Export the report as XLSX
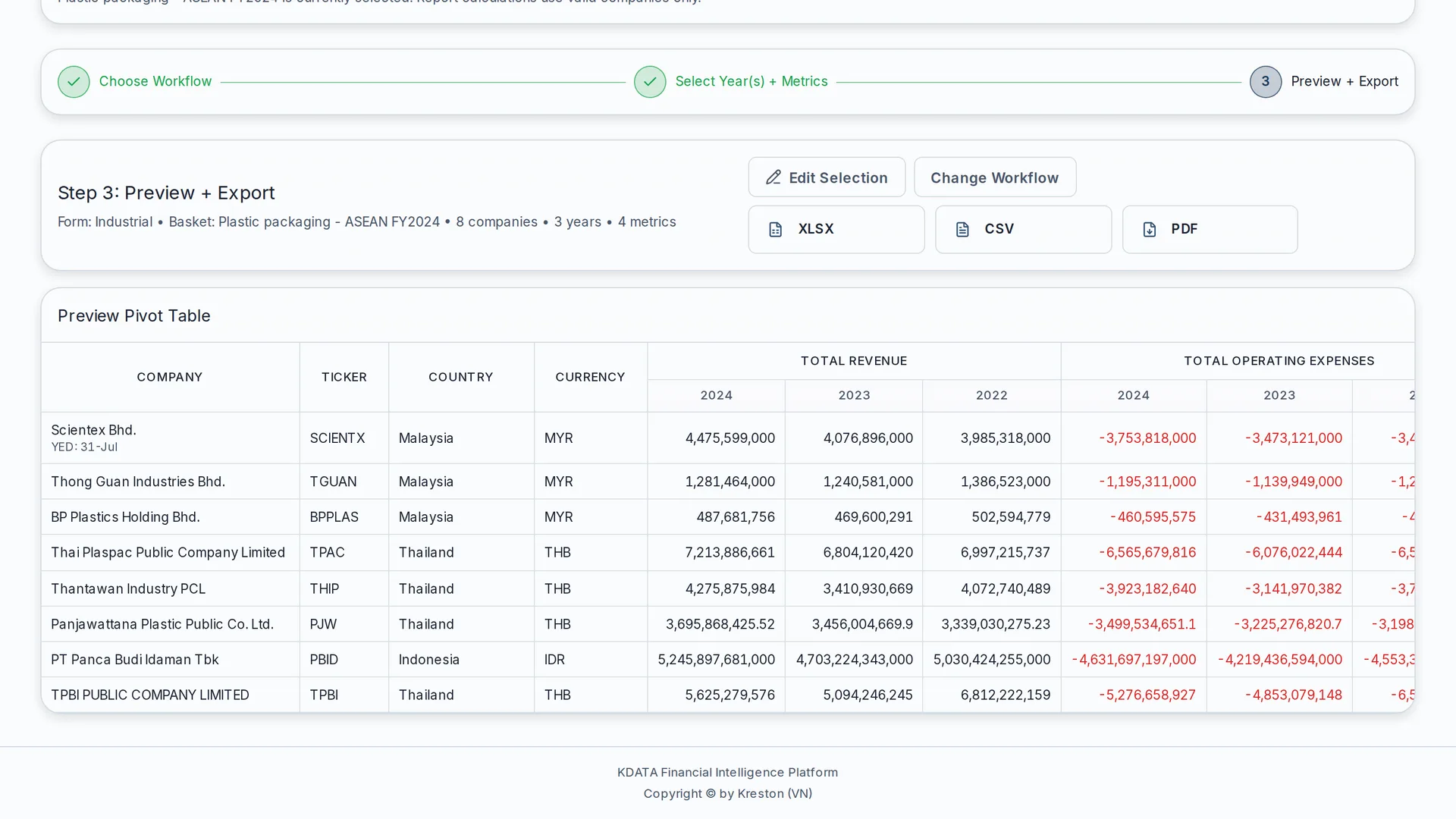This screenshot has width=1456, height=819. point(836,229)
